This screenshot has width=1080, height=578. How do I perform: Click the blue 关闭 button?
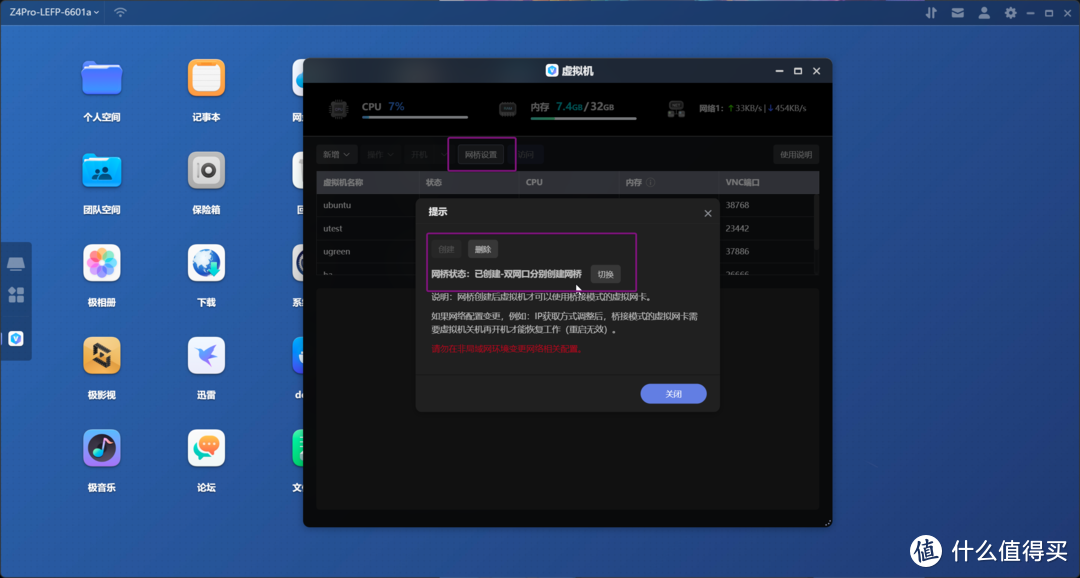673,394
